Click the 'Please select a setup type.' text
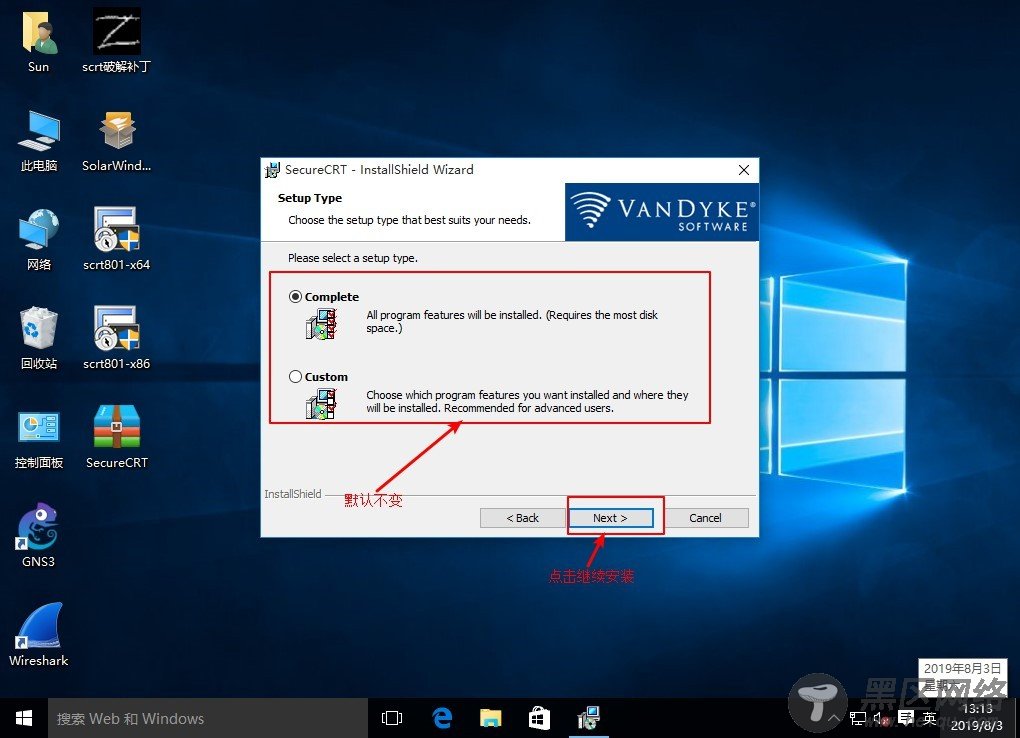1020x738 pixels. (353, 258)
